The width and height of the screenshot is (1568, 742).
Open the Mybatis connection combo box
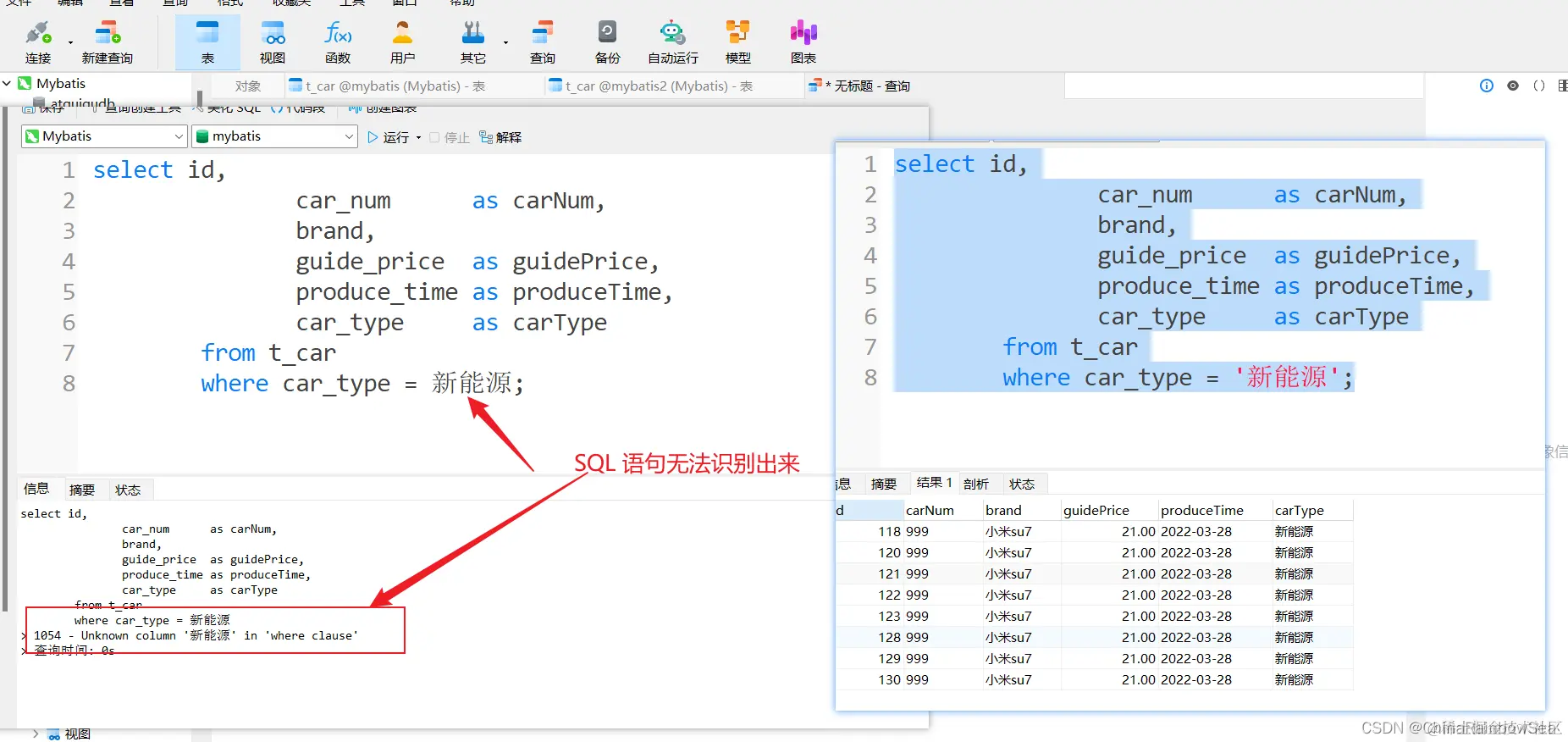[104, 136]
